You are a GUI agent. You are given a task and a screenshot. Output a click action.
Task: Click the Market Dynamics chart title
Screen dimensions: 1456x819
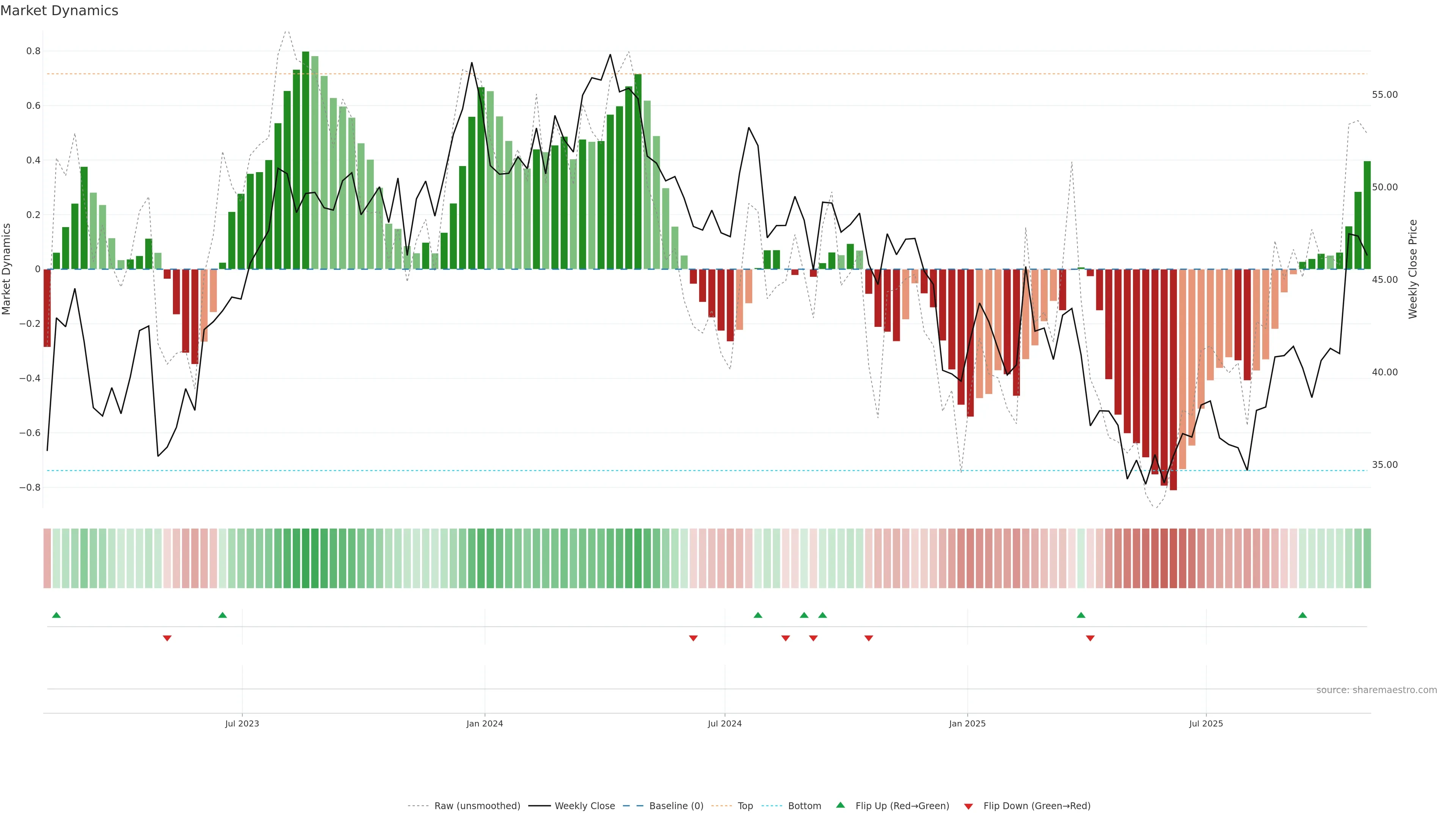tap(60, 11)
